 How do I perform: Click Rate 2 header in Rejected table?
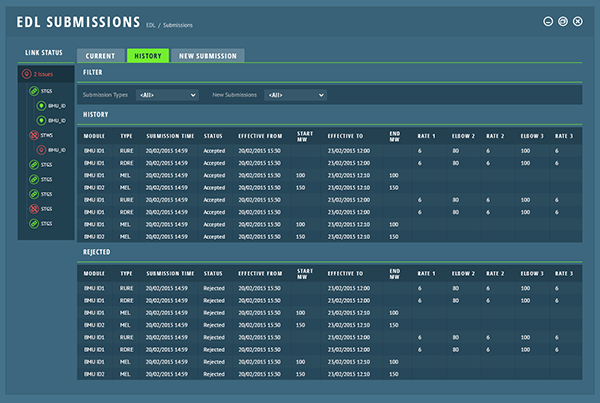point(495,273)
